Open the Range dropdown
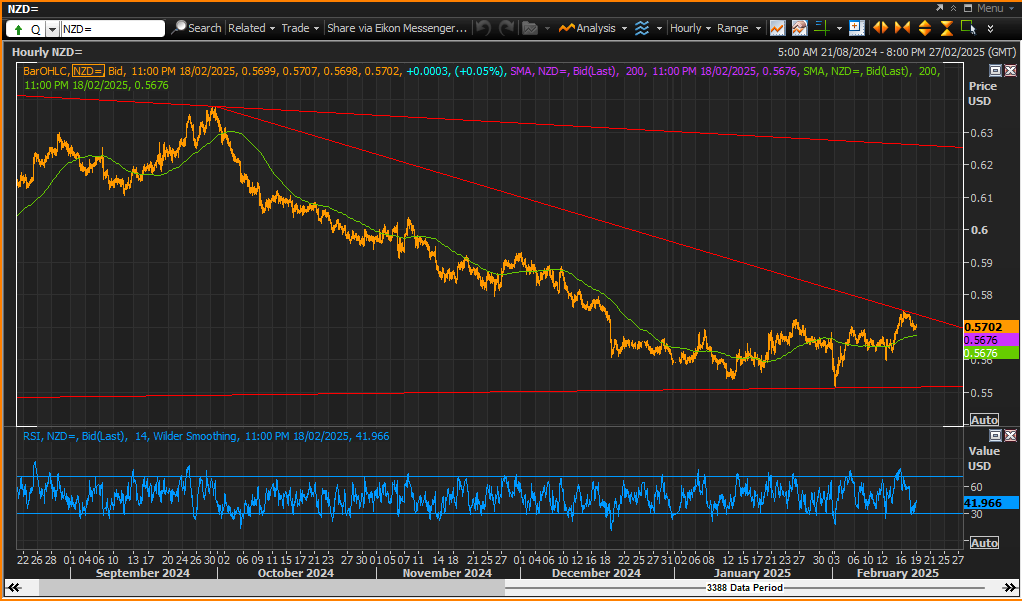 point(738,28)
